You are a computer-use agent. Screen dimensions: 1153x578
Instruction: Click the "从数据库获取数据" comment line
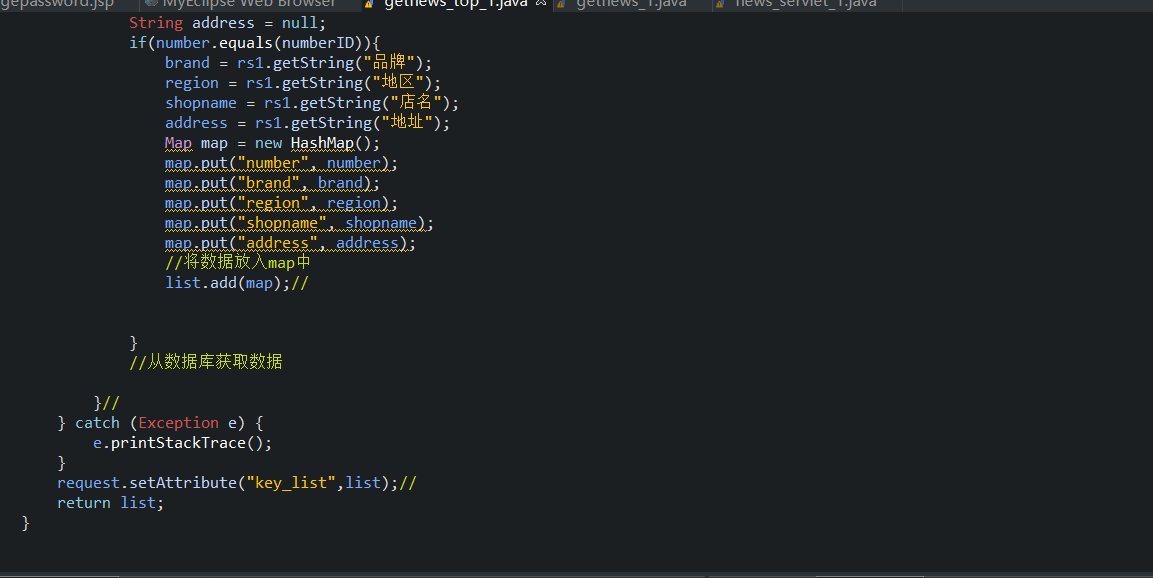206,362
